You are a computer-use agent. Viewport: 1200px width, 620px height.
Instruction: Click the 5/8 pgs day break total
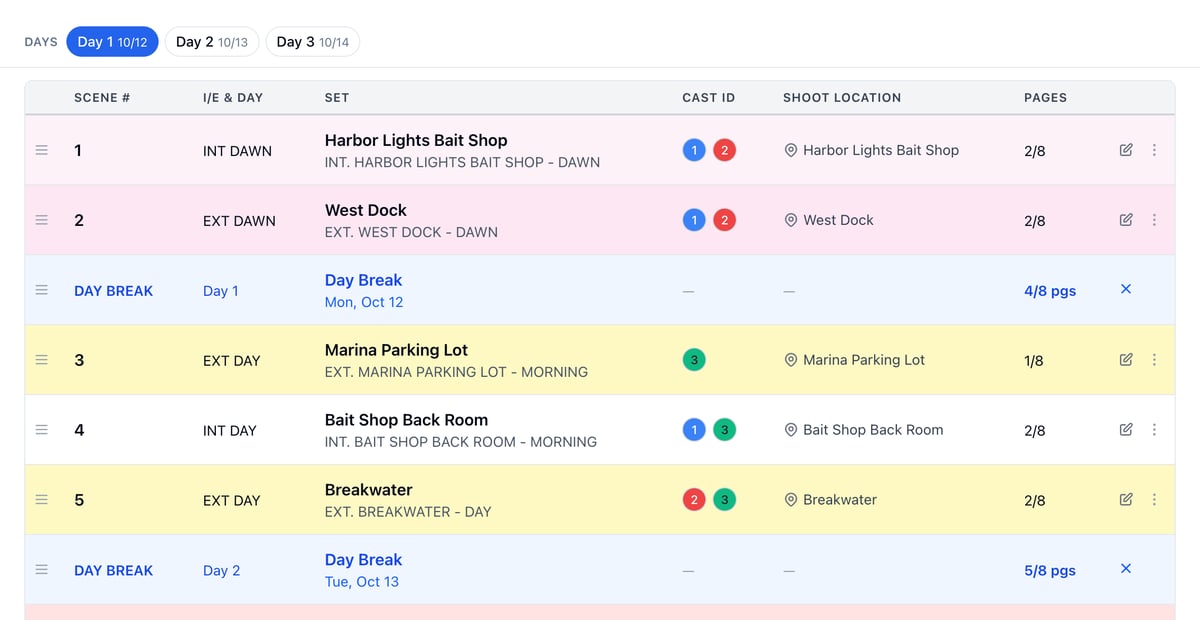pos(1050,571)
